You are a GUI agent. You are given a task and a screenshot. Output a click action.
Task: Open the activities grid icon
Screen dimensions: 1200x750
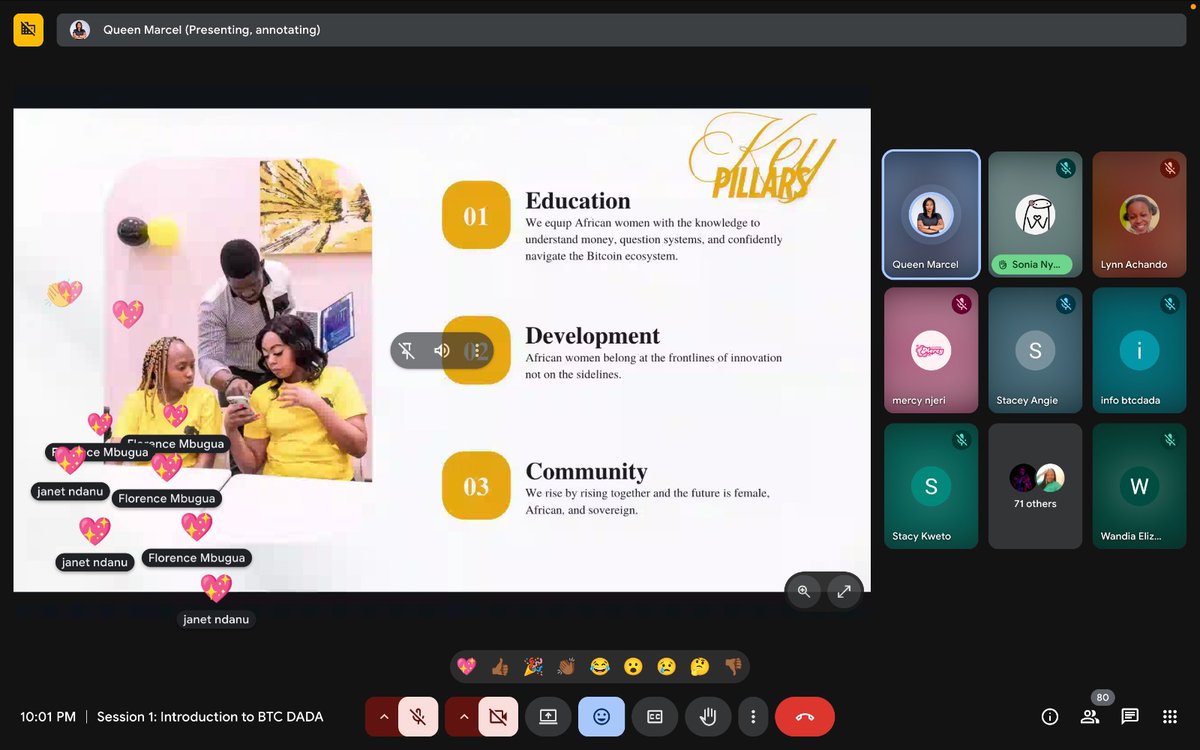(x=1170, y=716)
